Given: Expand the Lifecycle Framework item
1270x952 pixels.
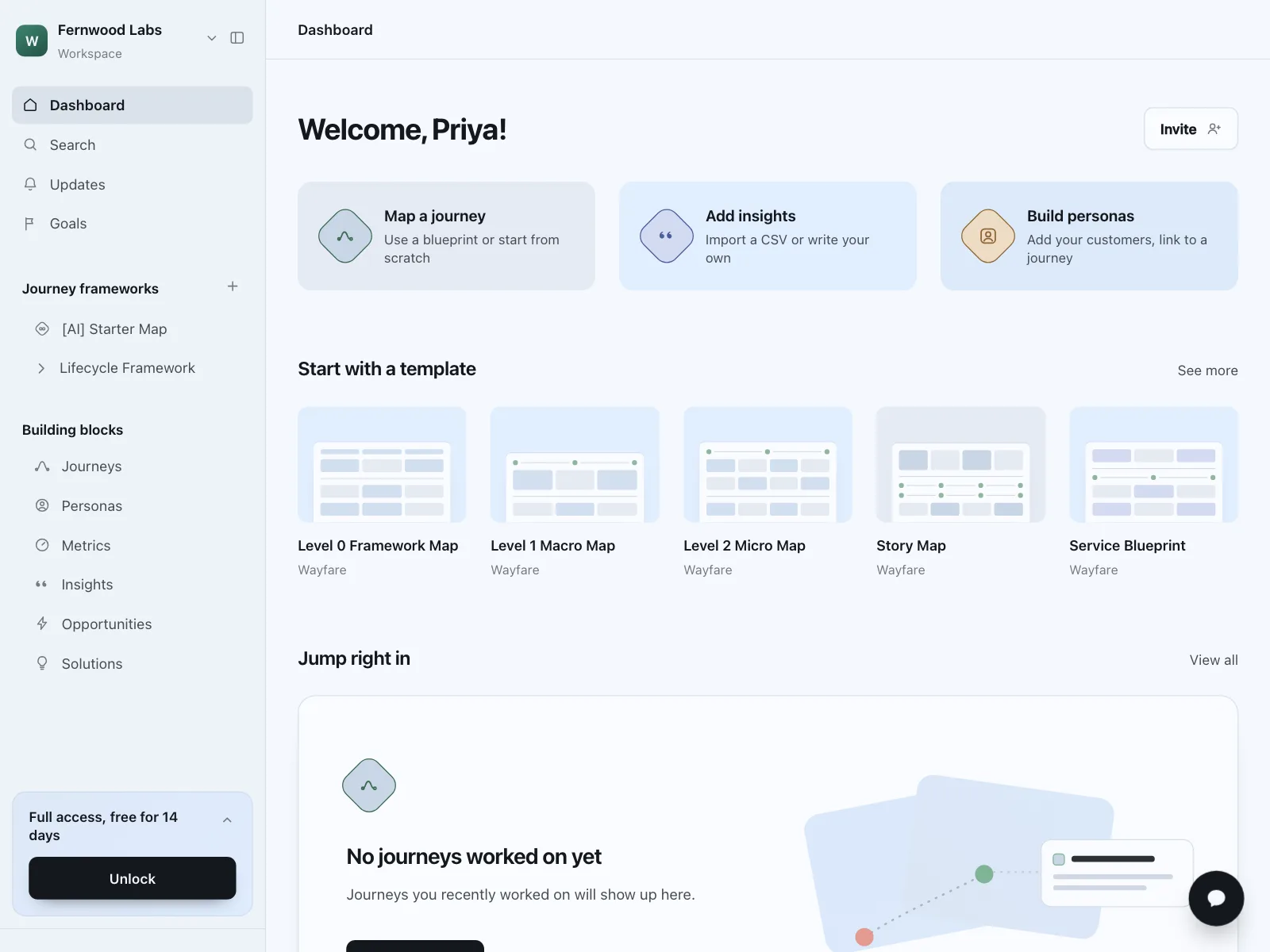Looking at the screenshot, I should (x=41, y=368).
